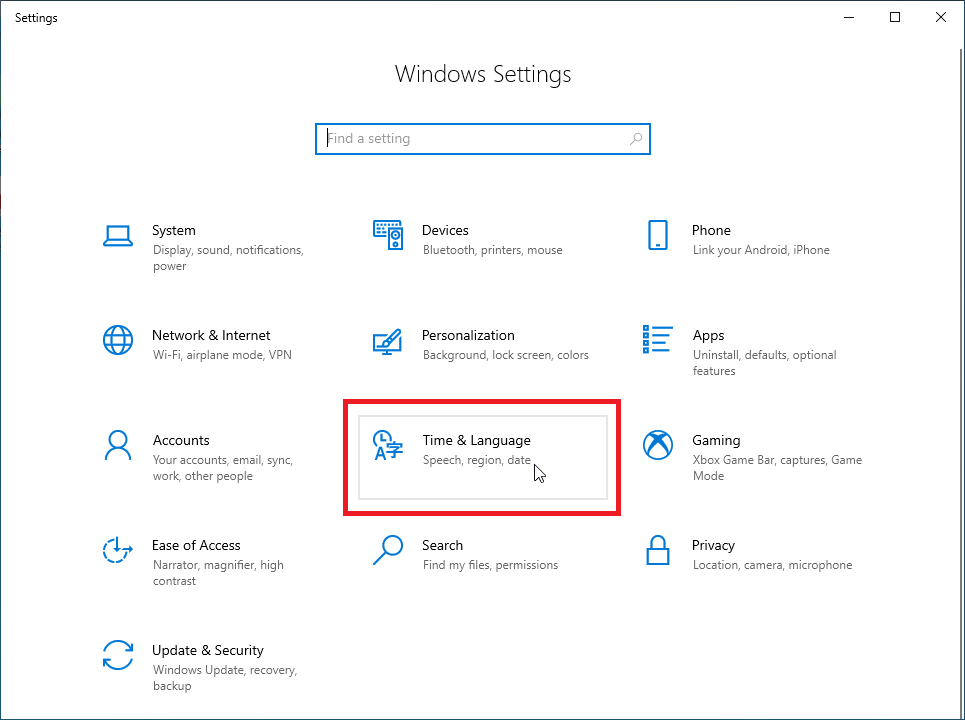
Task: Maximize the Settings window
Action: [x=895, y=17]
